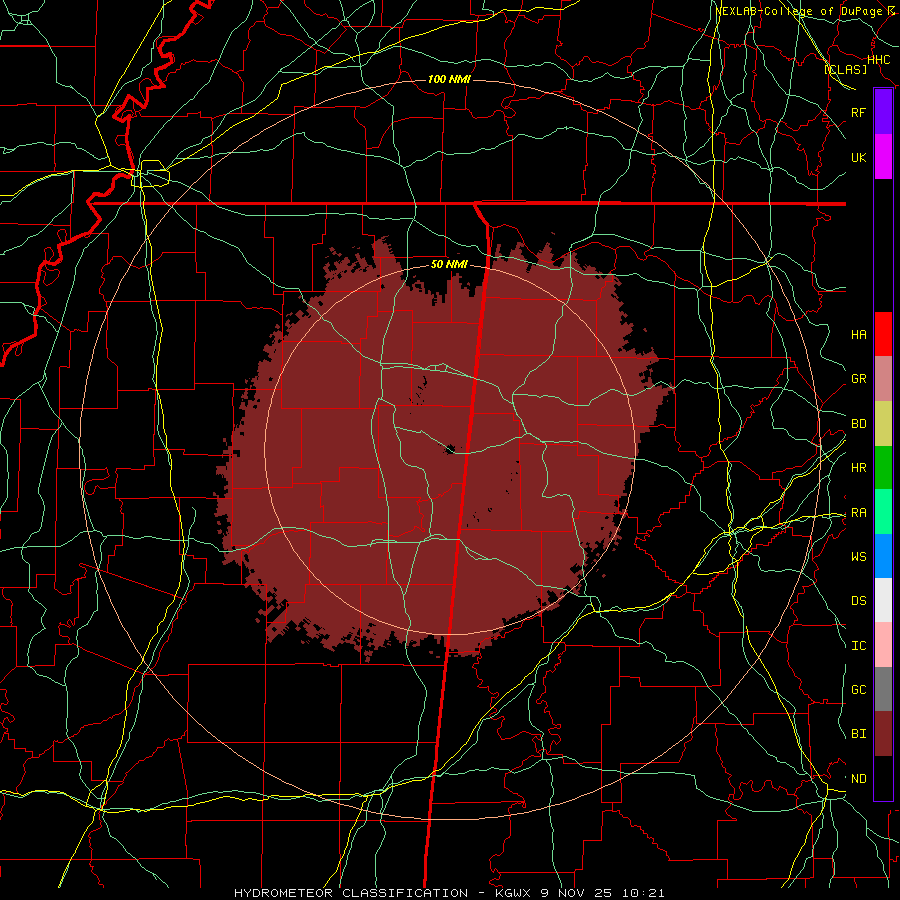Click the GR legend label
The height and width of the screenshot is (900, 900).
859,379
